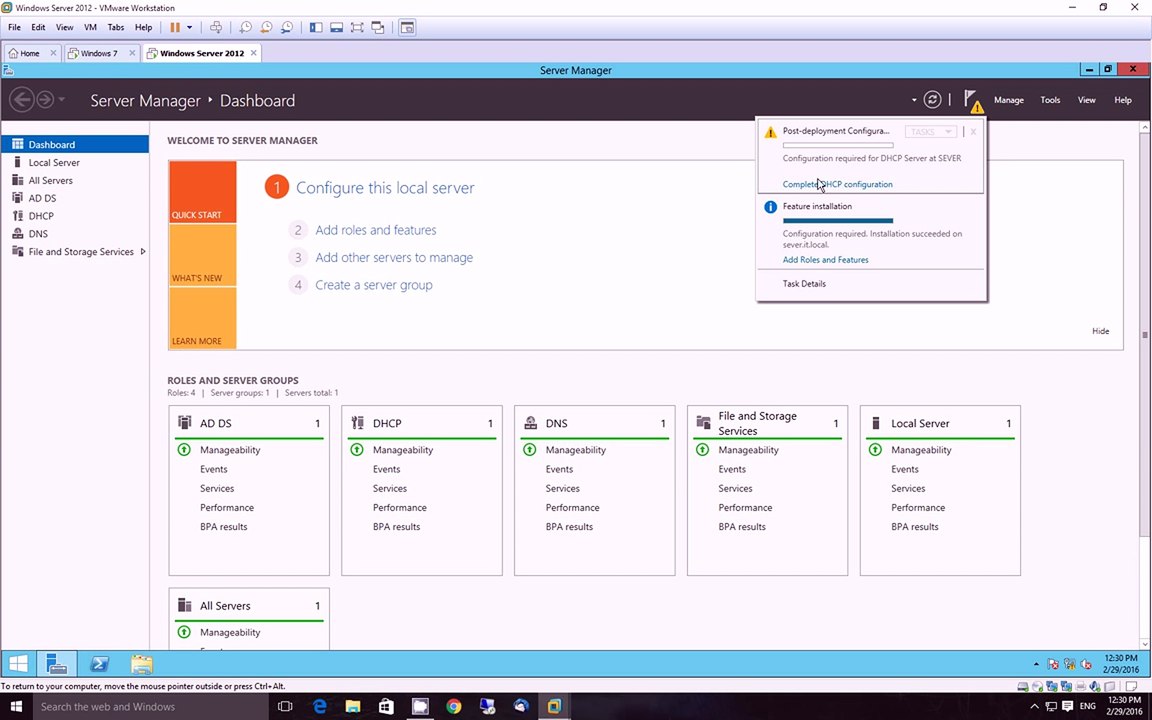Screen dimensions: 1152x720
Task: Open navigation history dropdown next to forward arrow
Action: [62, 99]
